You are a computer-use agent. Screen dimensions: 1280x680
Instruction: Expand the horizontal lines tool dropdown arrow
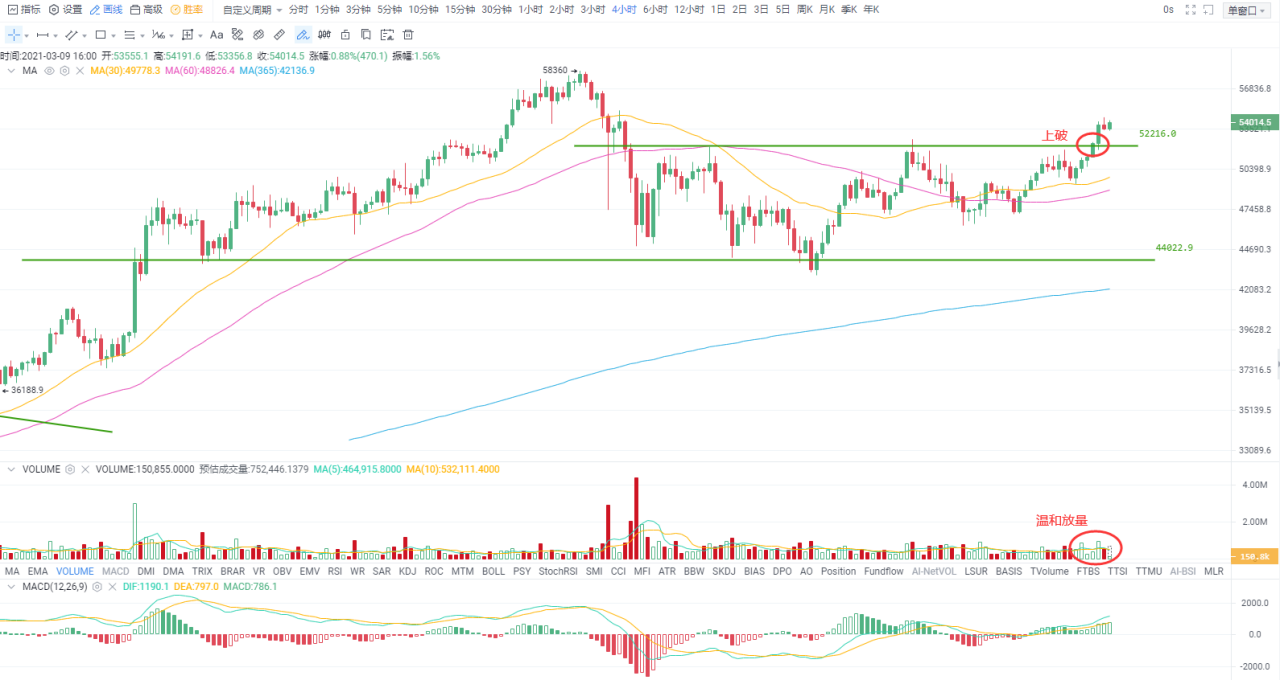click(143, 36)
